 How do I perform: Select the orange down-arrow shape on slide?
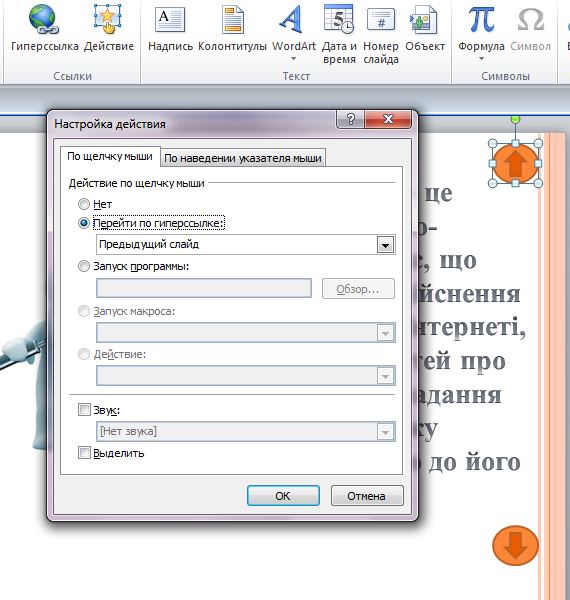(x=515, y=546)
